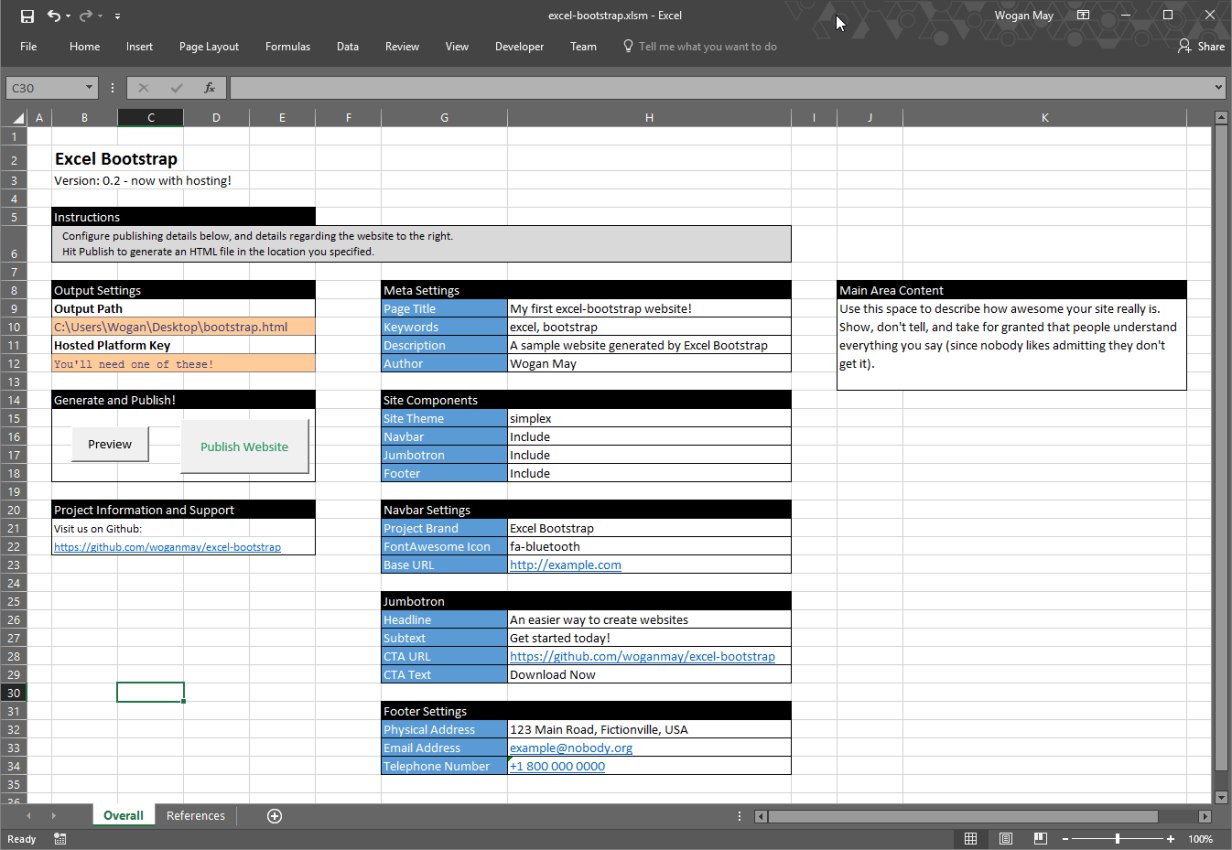Click the Cancel X in formula bar
The height and width of the screenshot is (850, 1232).
click(144, 88)
